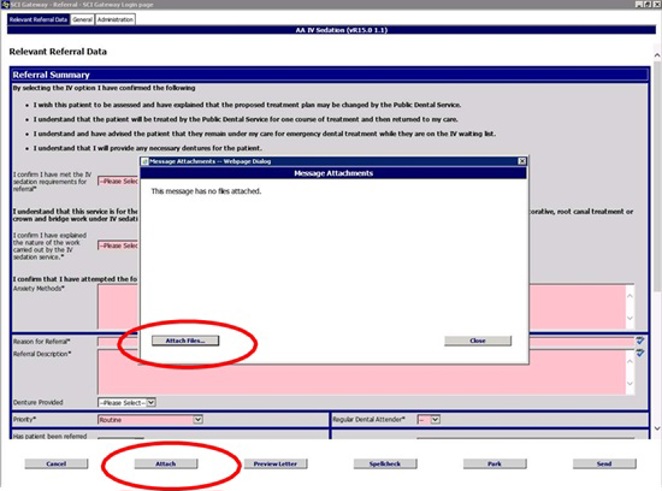
Task: Run Spellcheck on the referral
Action: tap(385, 464)
